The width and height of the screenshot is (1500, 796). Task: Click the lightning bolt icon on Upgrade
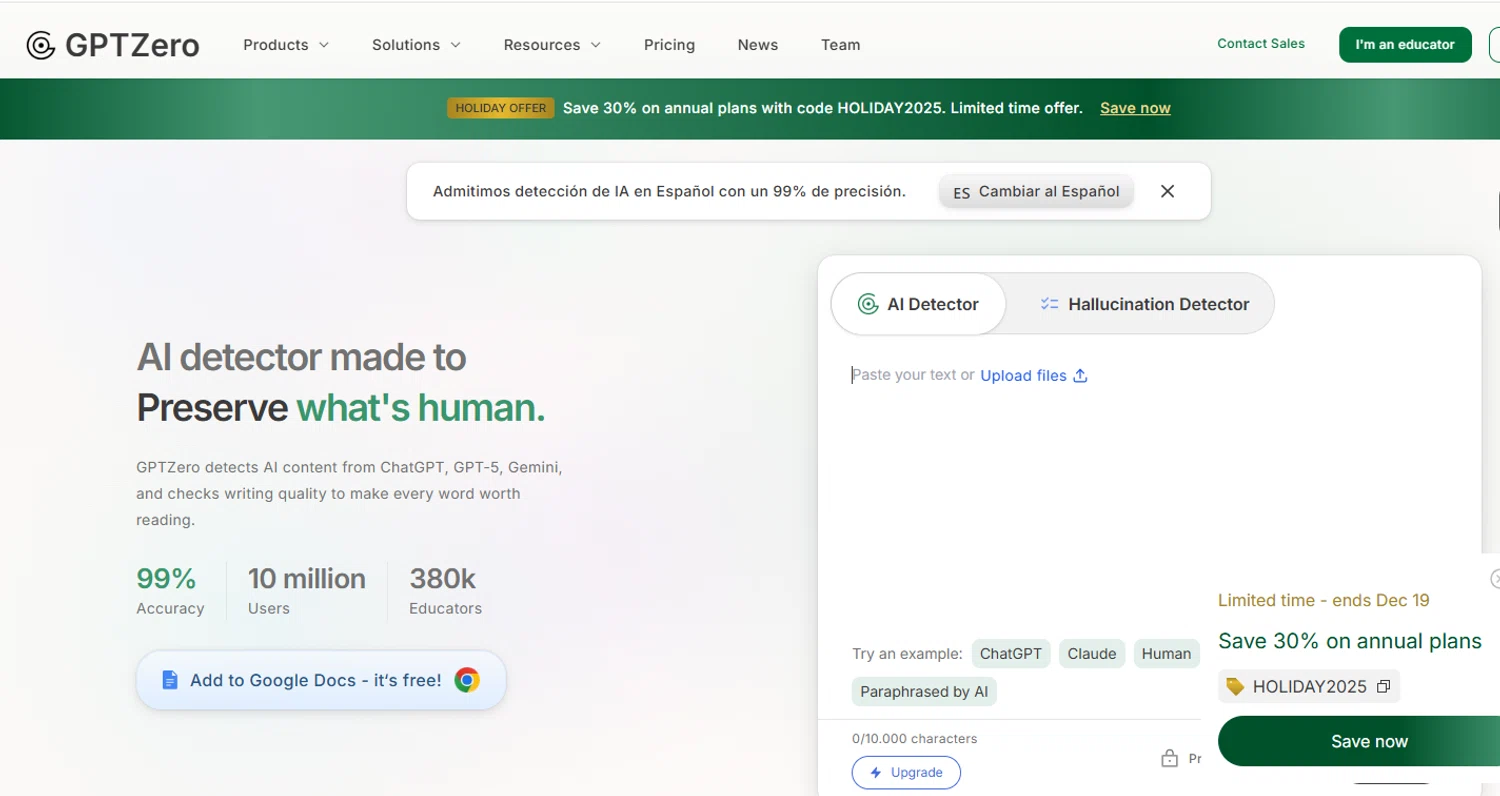coord(876,773)
